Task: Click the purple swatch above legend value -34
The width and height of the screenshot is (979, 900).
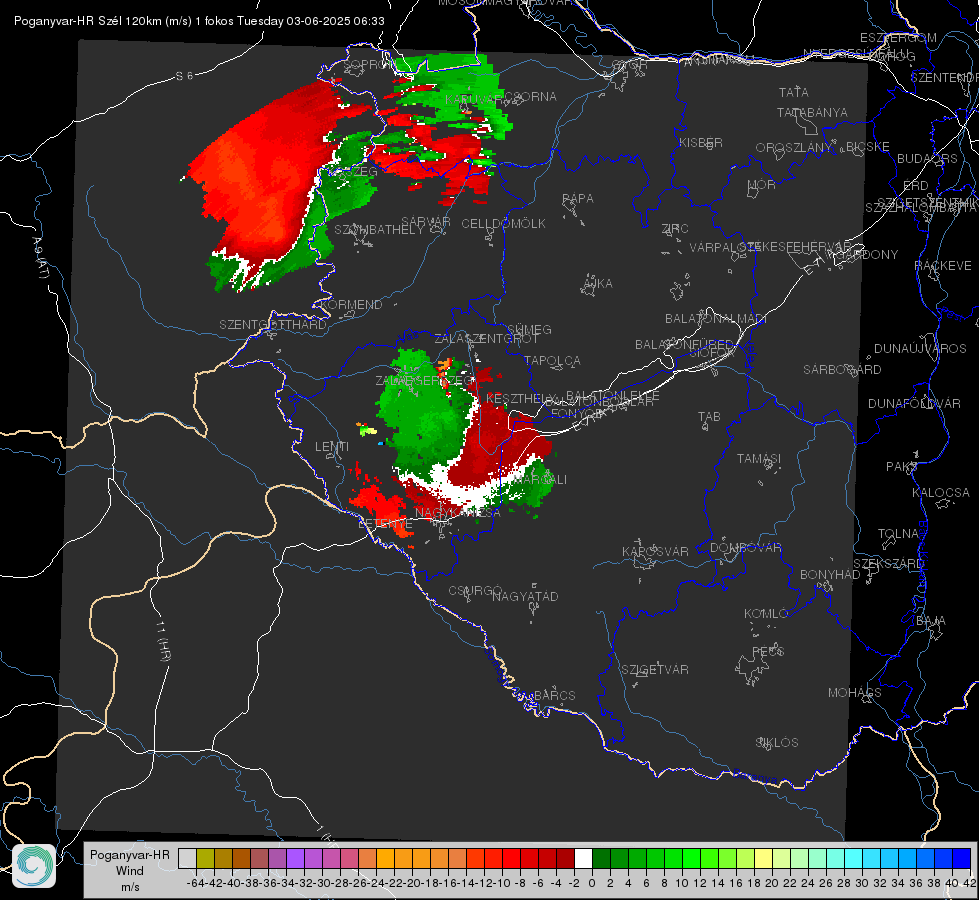Action: pos(295,858)
